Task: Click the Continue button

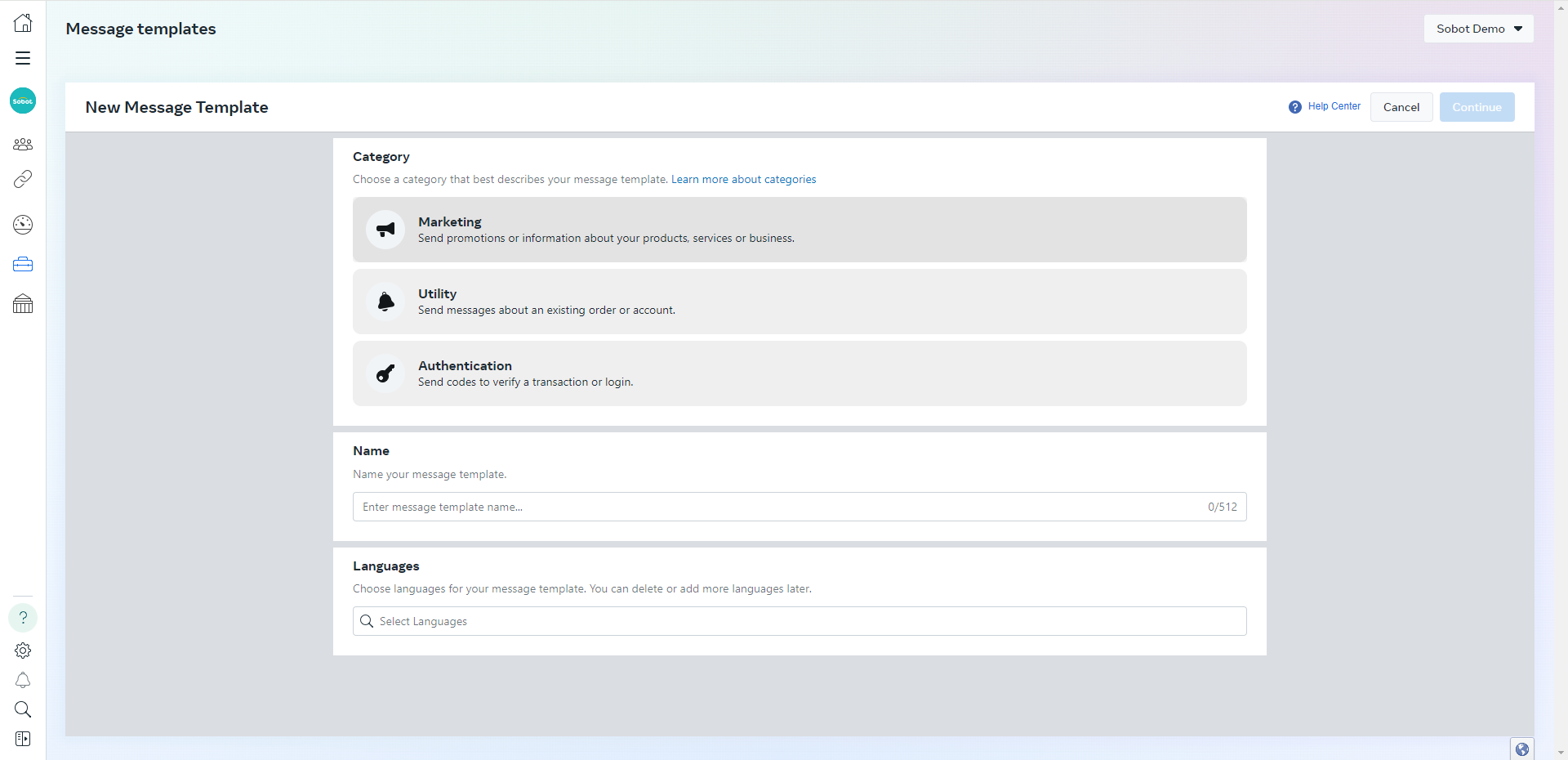Action: pos(1477,107)
